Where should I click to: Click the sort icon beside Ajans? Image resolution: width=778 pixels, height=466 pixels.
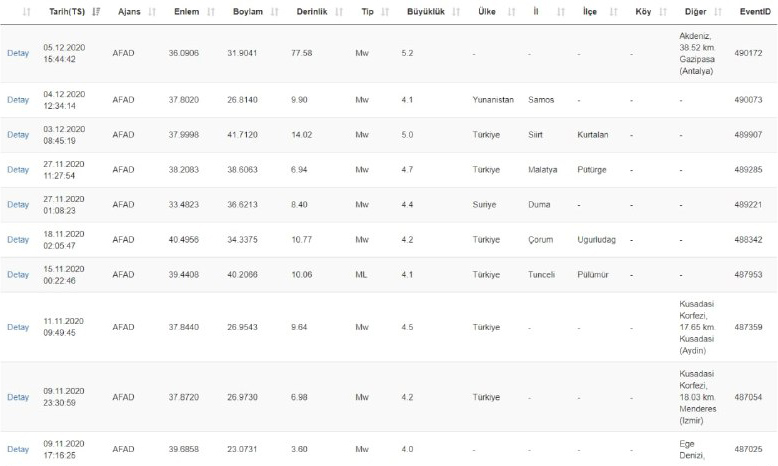click(x=152, y=11)
